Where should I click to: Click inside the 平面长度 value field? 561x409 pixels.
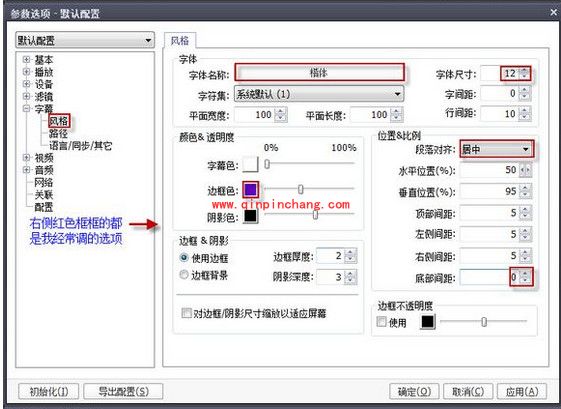coord(371,115)
